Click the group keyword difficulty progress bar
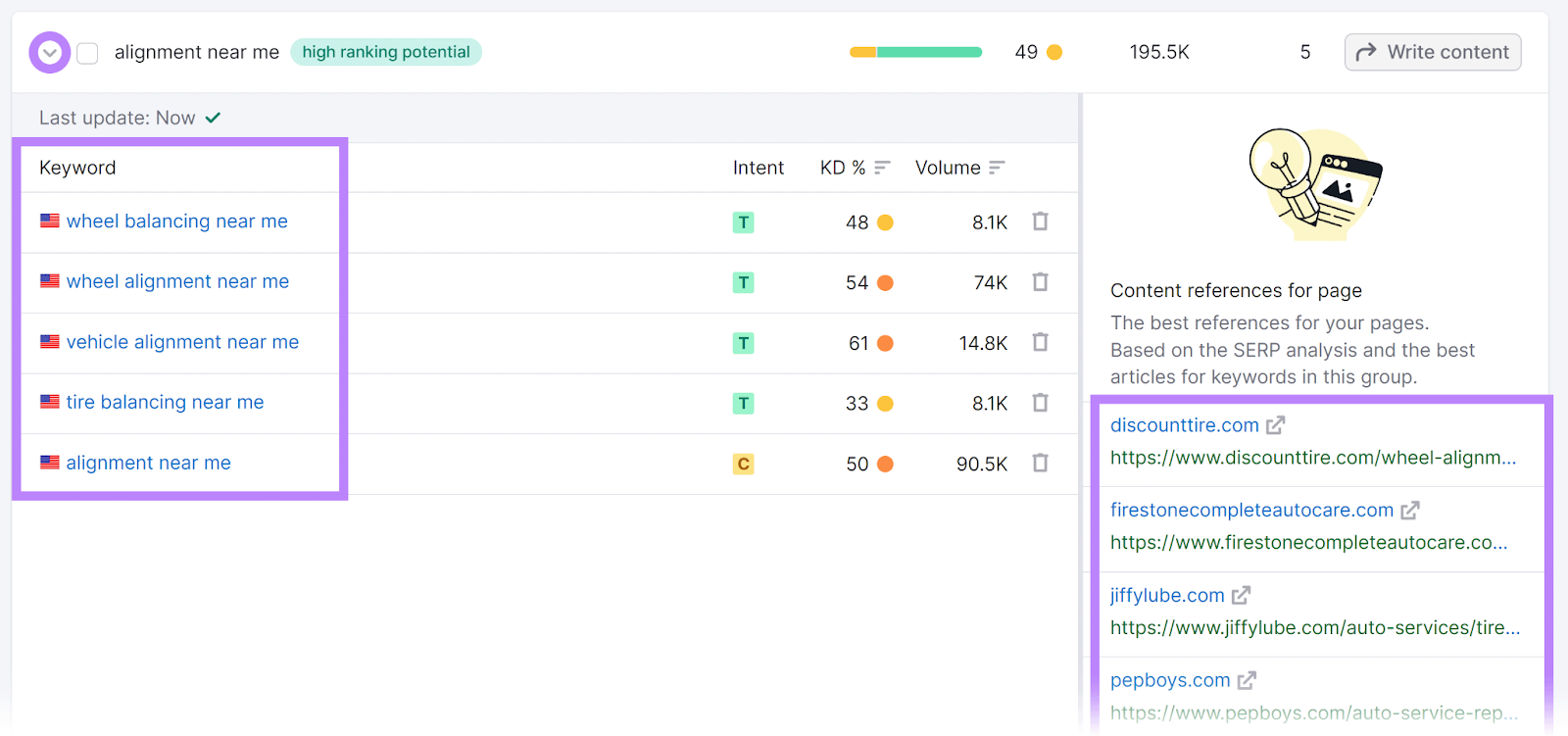This screenshot has width=1568, height=736. tap(915, 52)
